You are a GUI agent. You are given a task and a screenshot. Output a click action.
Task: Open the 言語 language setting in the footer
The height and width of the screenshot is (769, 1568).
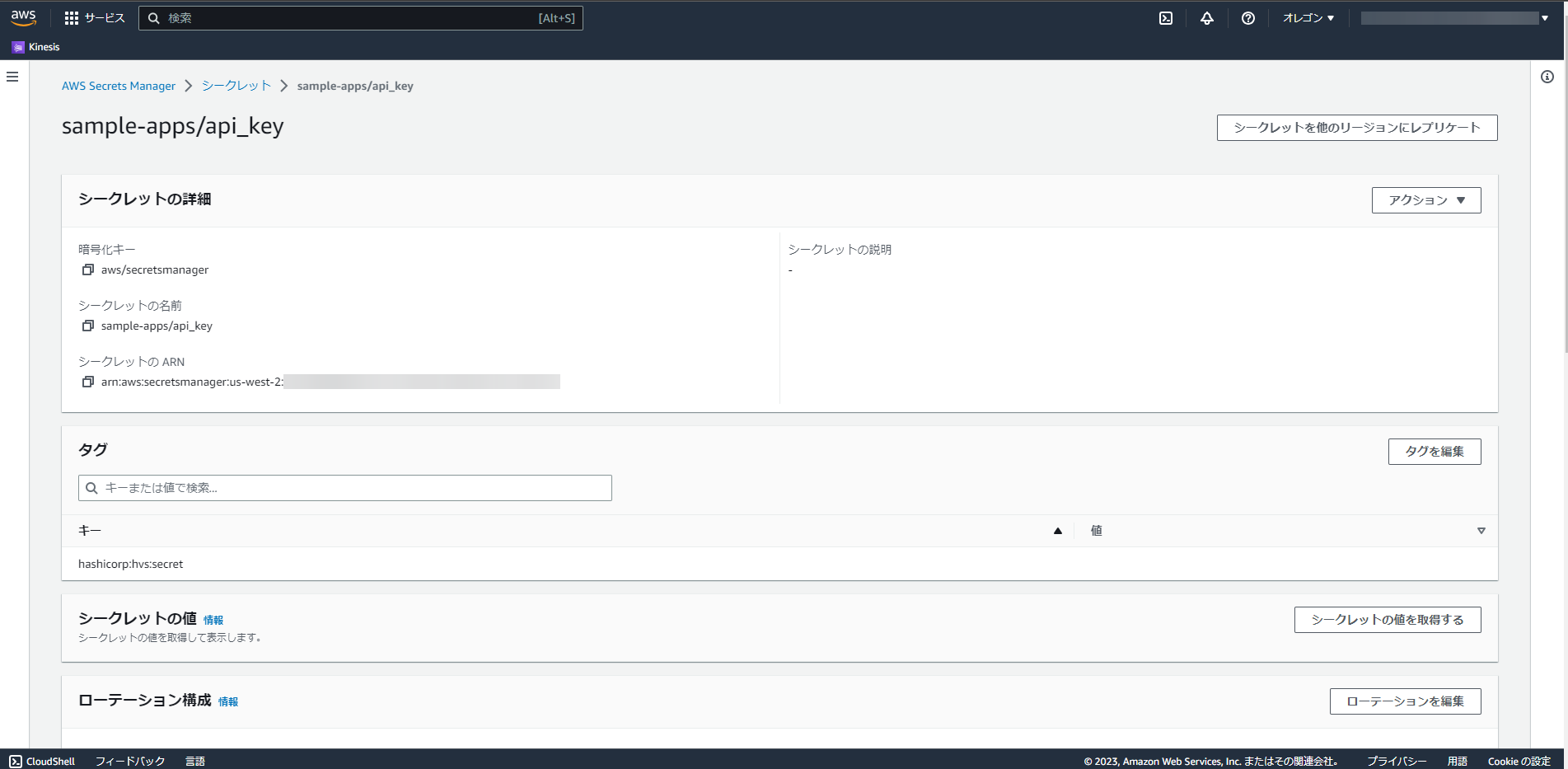coord(195,762)
